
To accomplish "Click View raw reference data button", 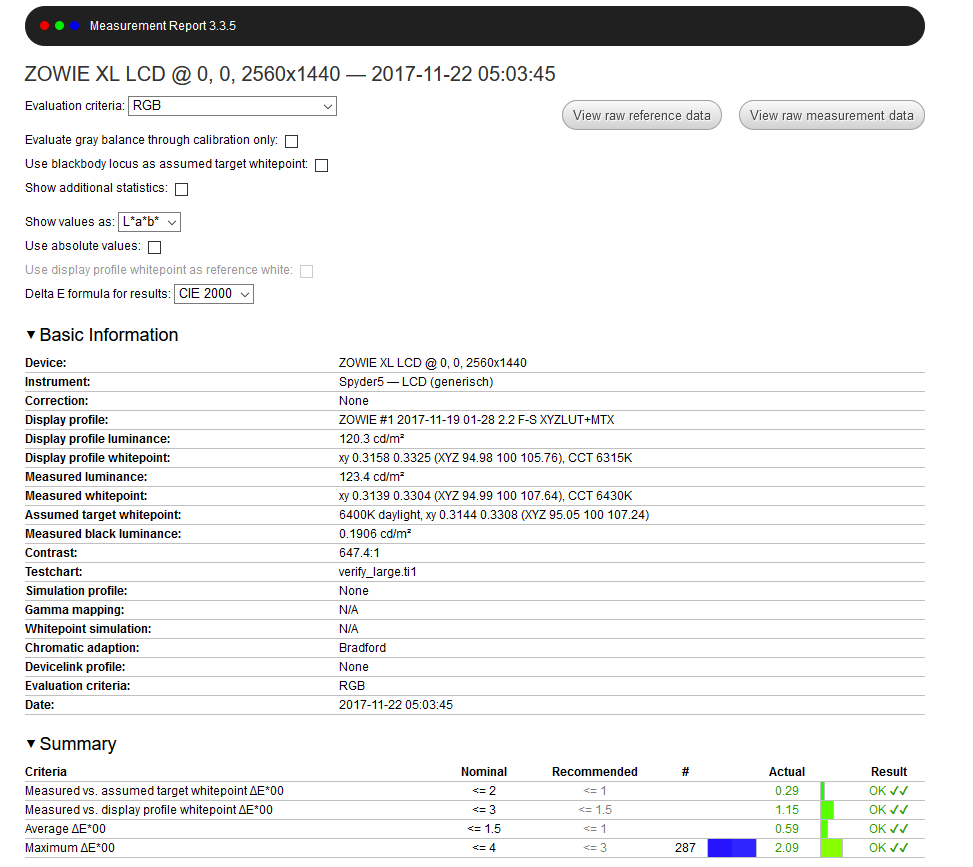I will coord(642,115).
